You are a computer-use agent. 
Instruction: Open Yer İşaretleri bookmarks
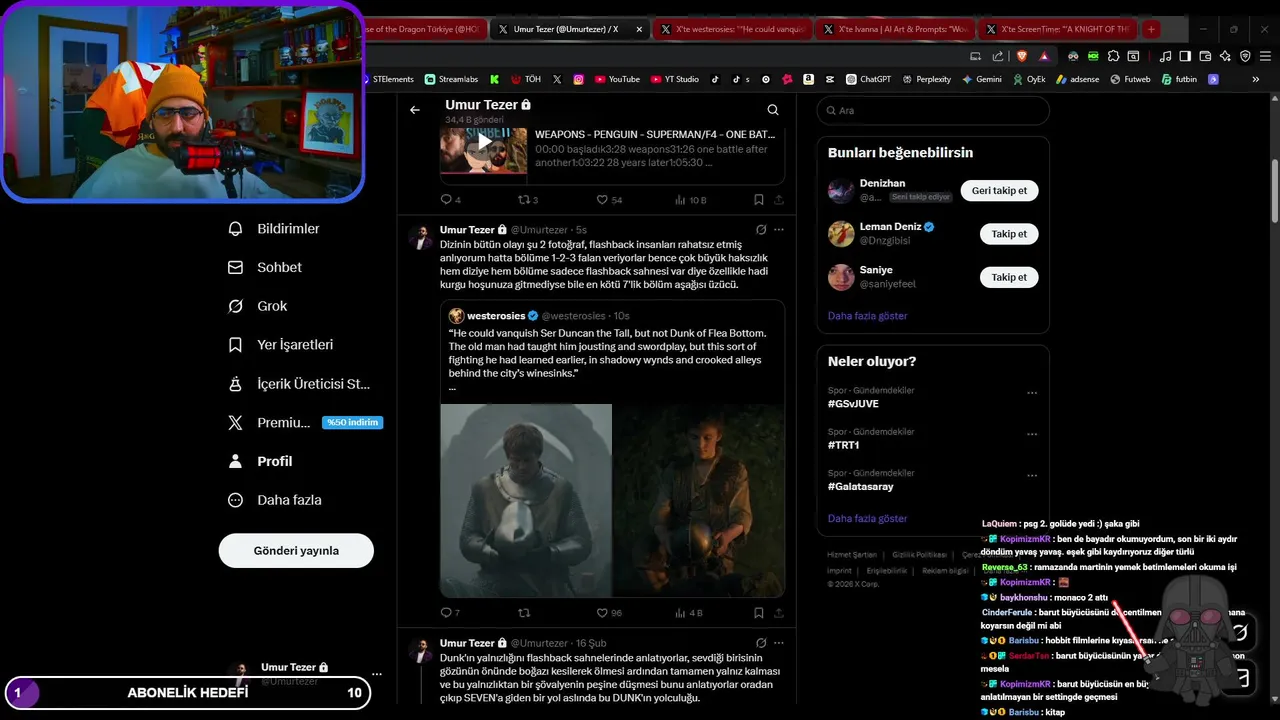[x=281, y=345]
